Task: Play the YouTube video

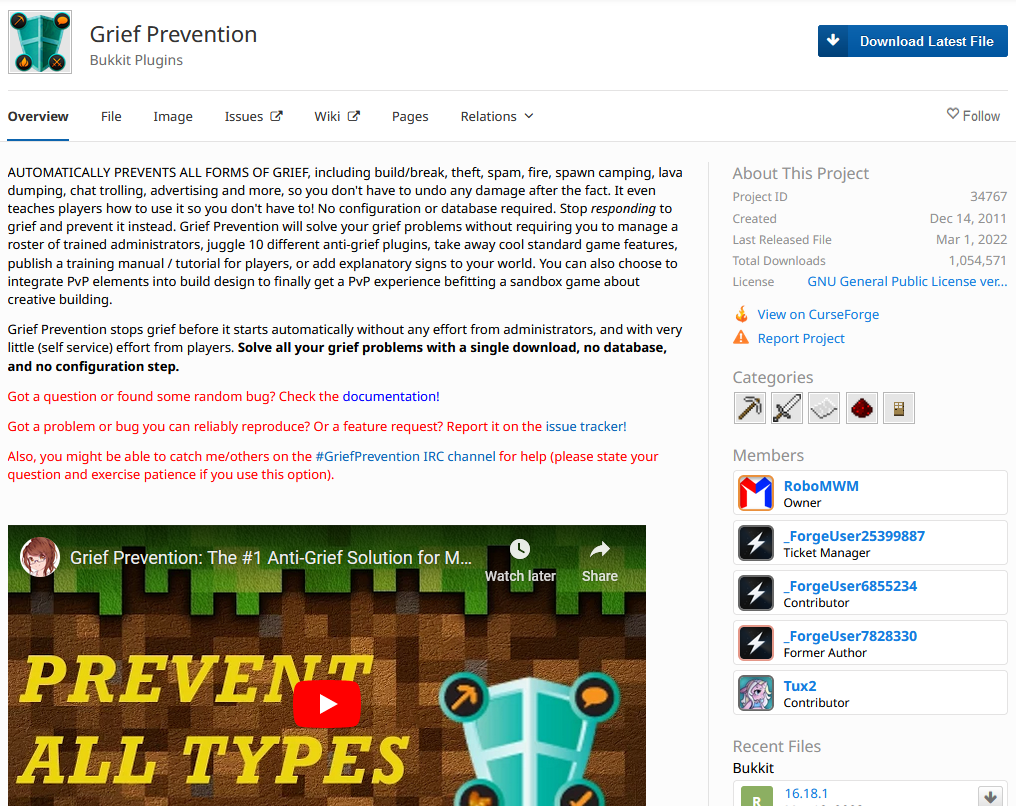Action: [327, 704]
